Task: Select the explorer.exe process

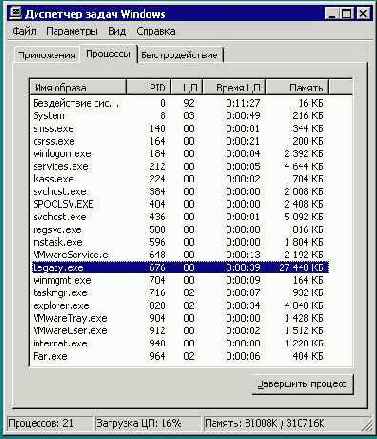Action: point(180,306)
